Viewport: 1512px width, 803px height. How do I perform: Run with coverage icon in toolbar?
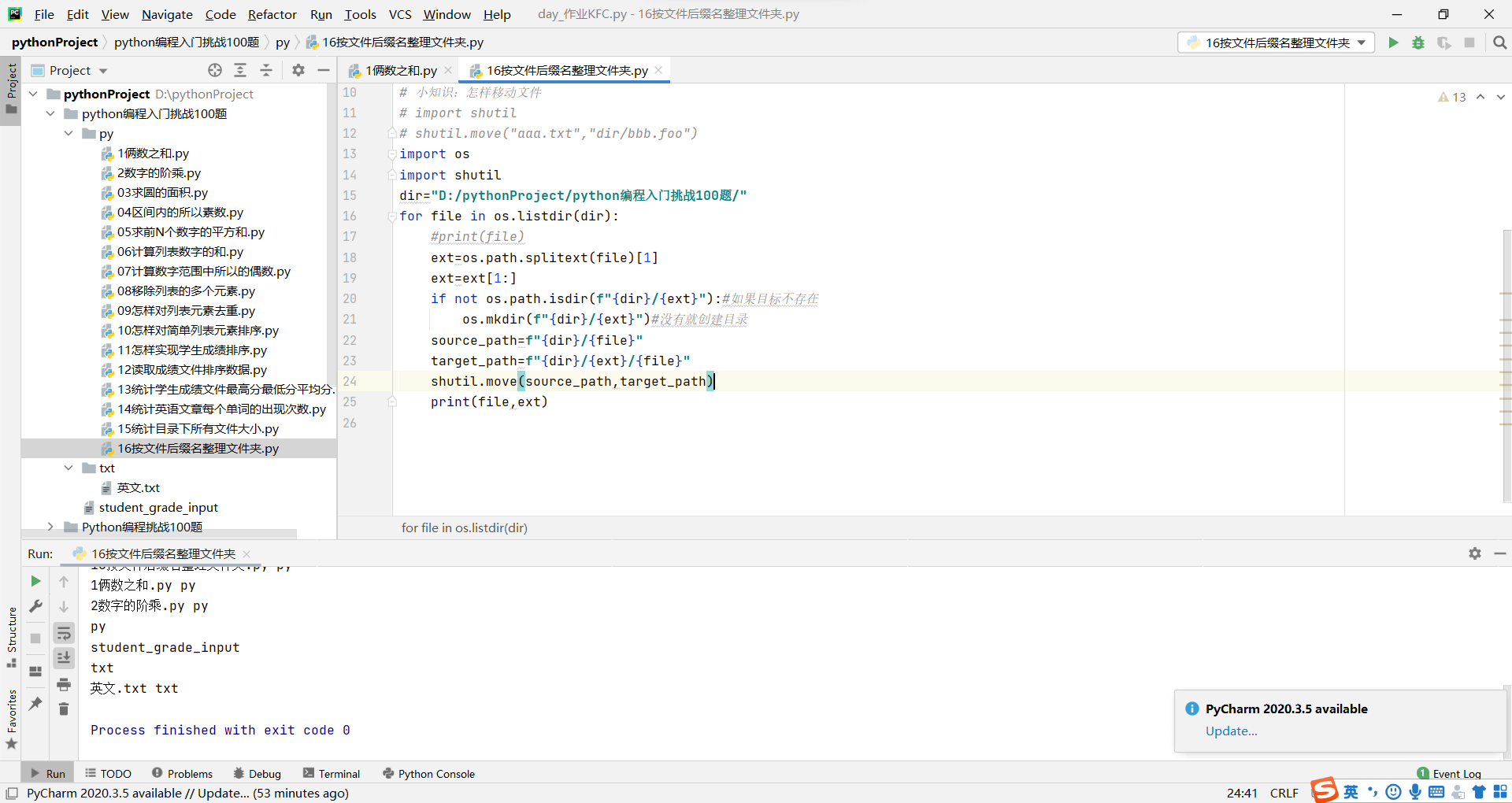coord(1443,43)
